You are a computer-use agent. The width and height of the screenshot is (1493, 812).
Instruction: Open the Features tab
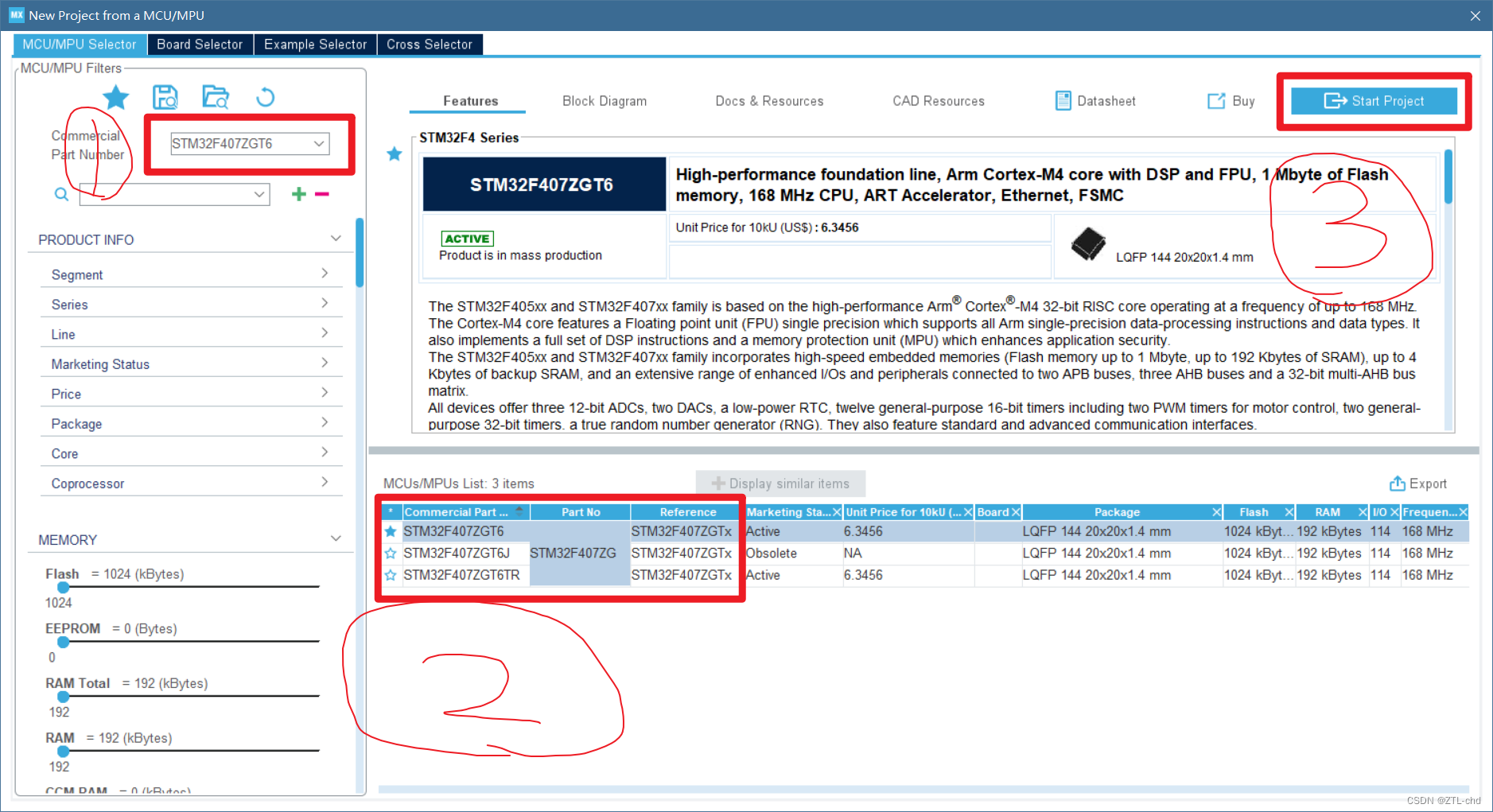(470, 101)
